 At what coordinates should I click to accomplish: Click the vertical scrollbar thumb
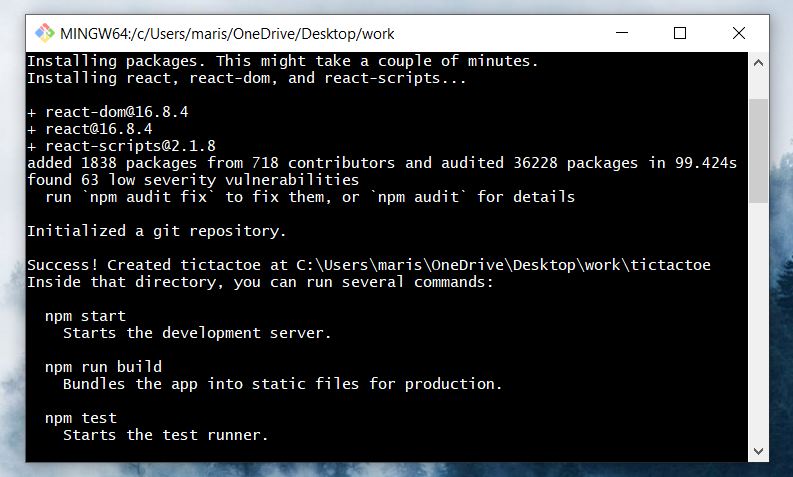[x=758, y=151]
